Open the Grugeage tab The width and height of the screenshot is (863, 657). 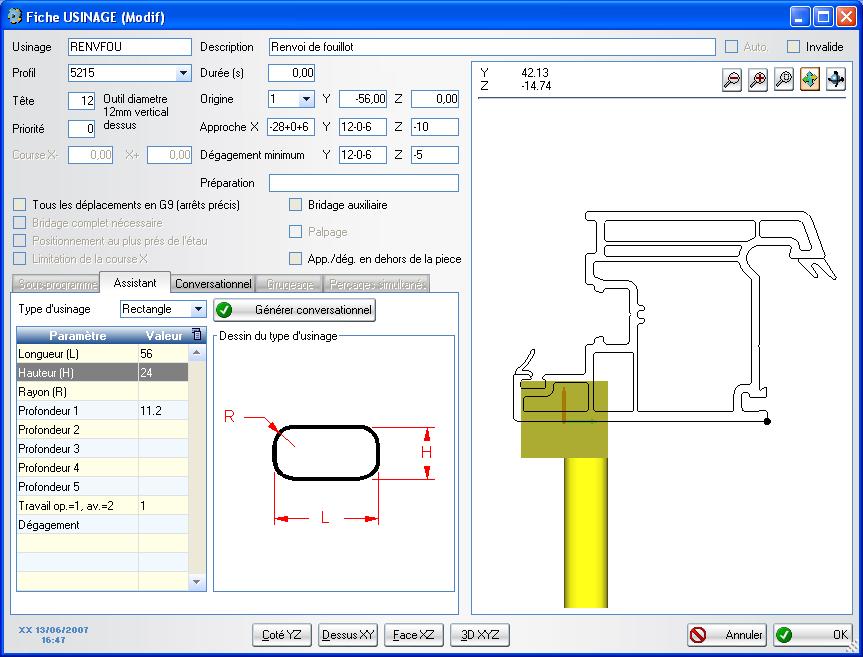[x=290, y=284]
